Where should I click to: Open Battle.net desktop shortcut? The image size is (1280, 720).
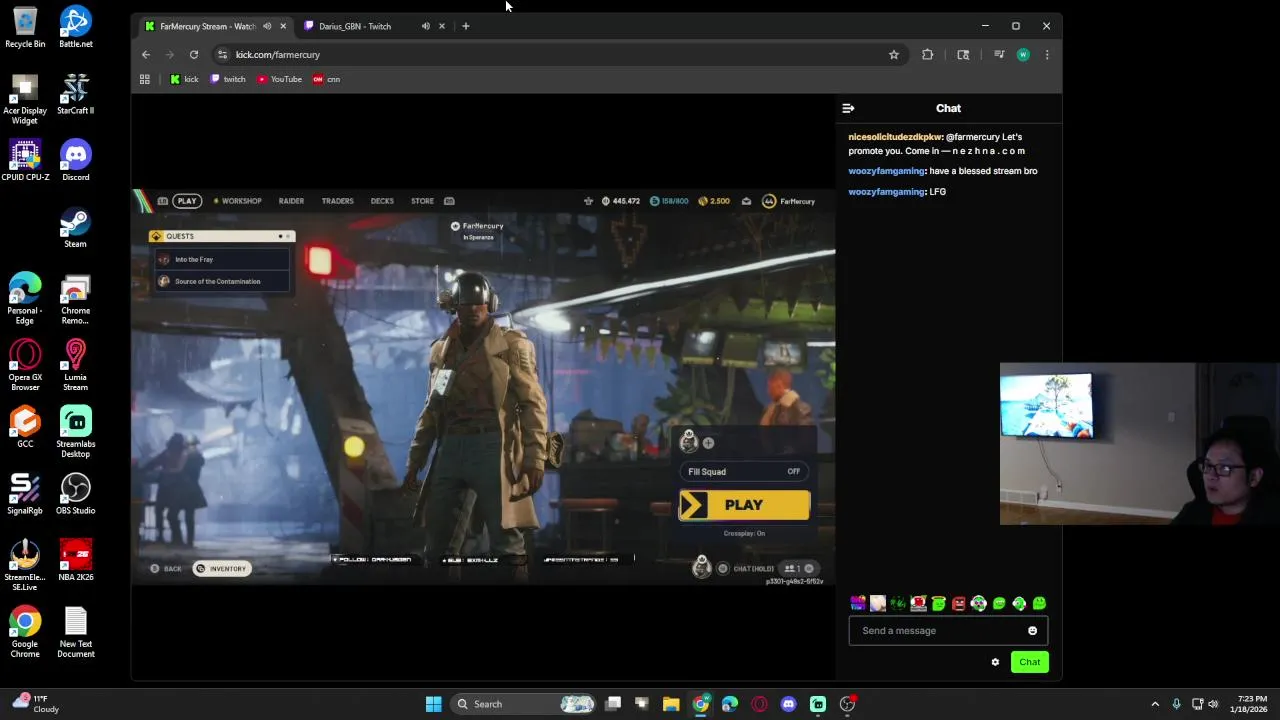75,27
